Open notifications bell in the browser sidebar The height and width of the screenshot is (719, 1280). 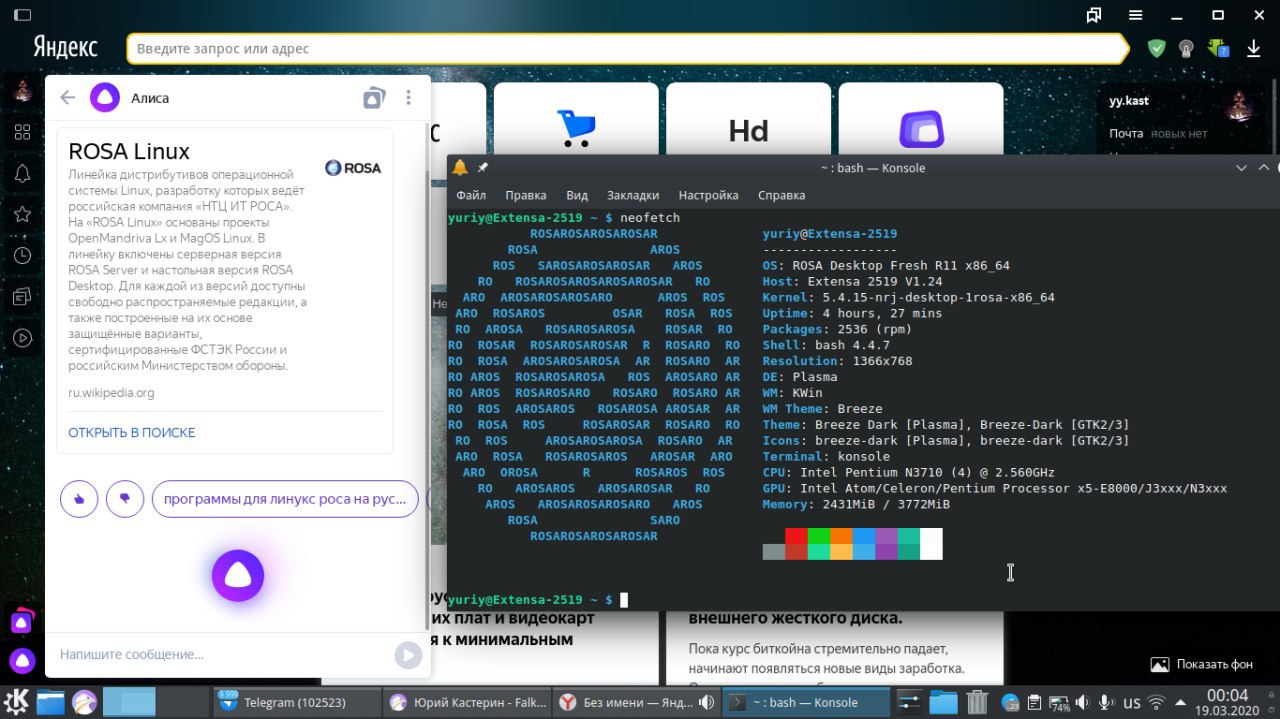pos(22,173)
